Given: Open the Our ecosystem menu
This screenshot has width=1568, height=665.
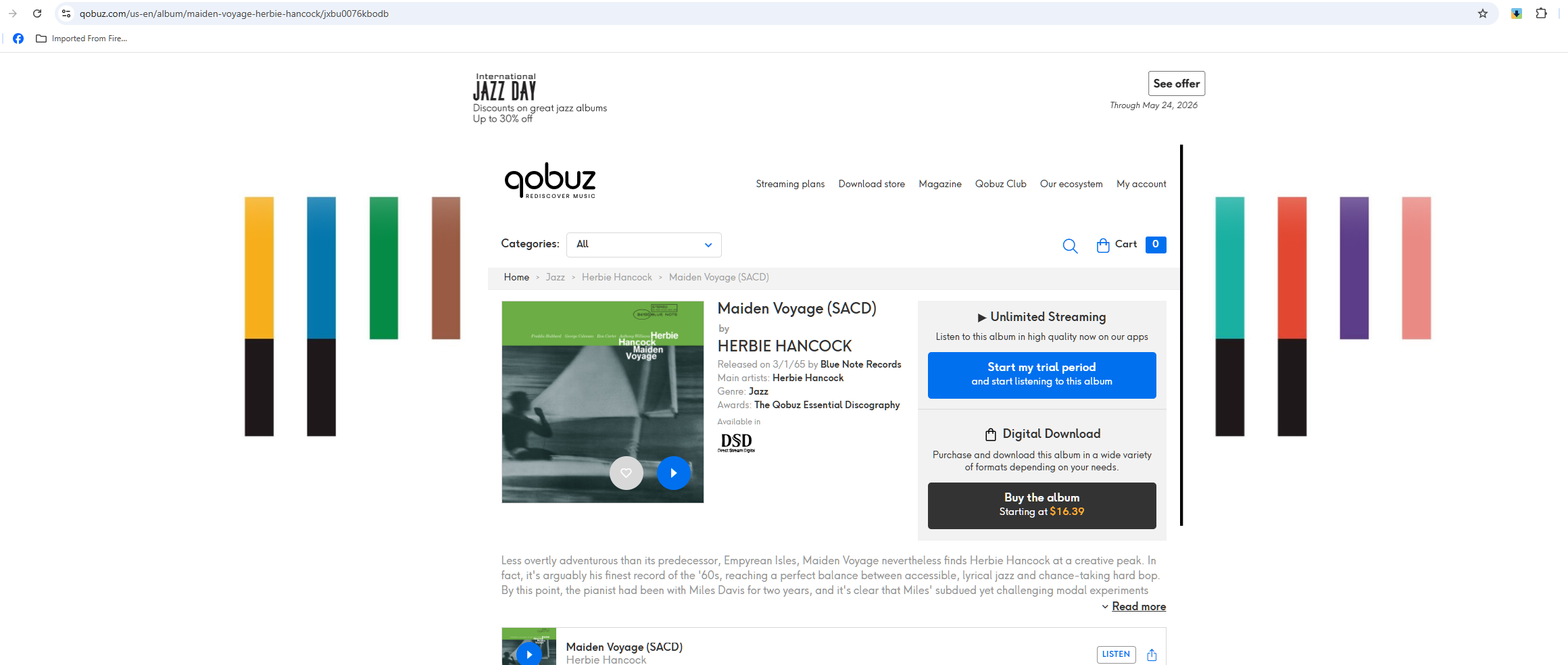Looking at the screenshot, I should [x=1071, y=184].
